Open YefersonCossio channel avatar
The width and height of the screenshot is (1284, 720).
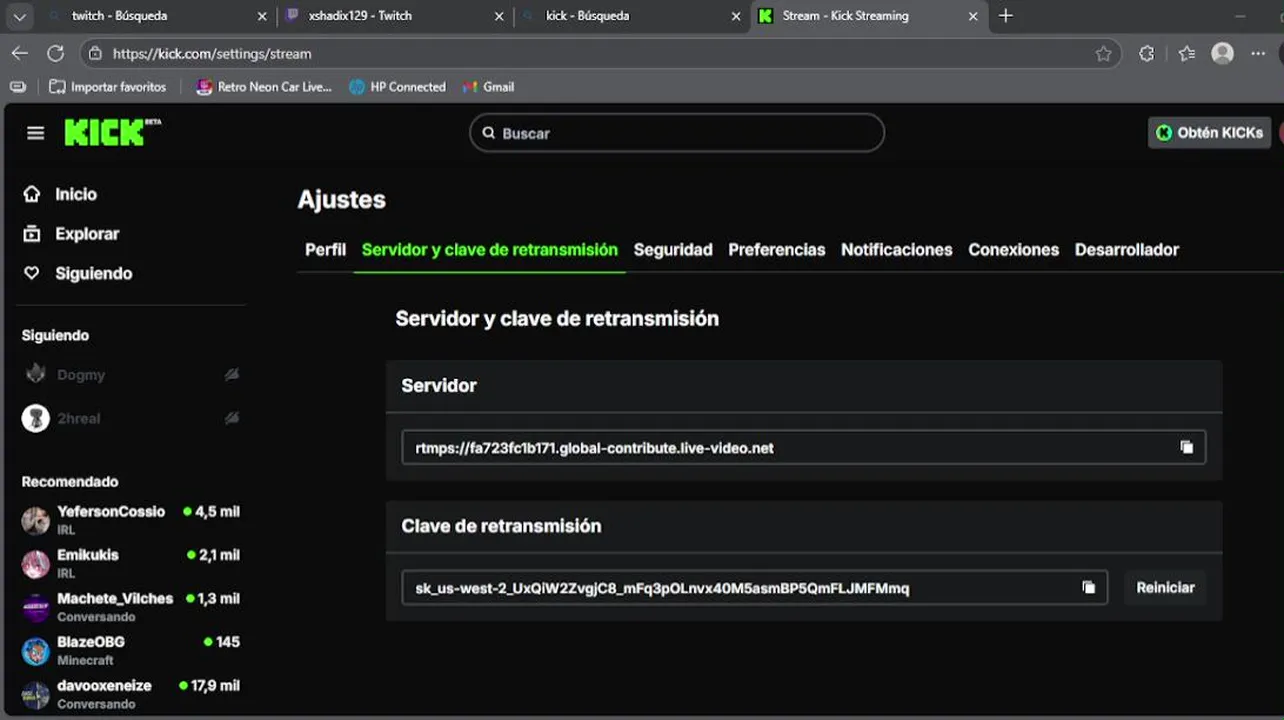click(x=36, y=520)
